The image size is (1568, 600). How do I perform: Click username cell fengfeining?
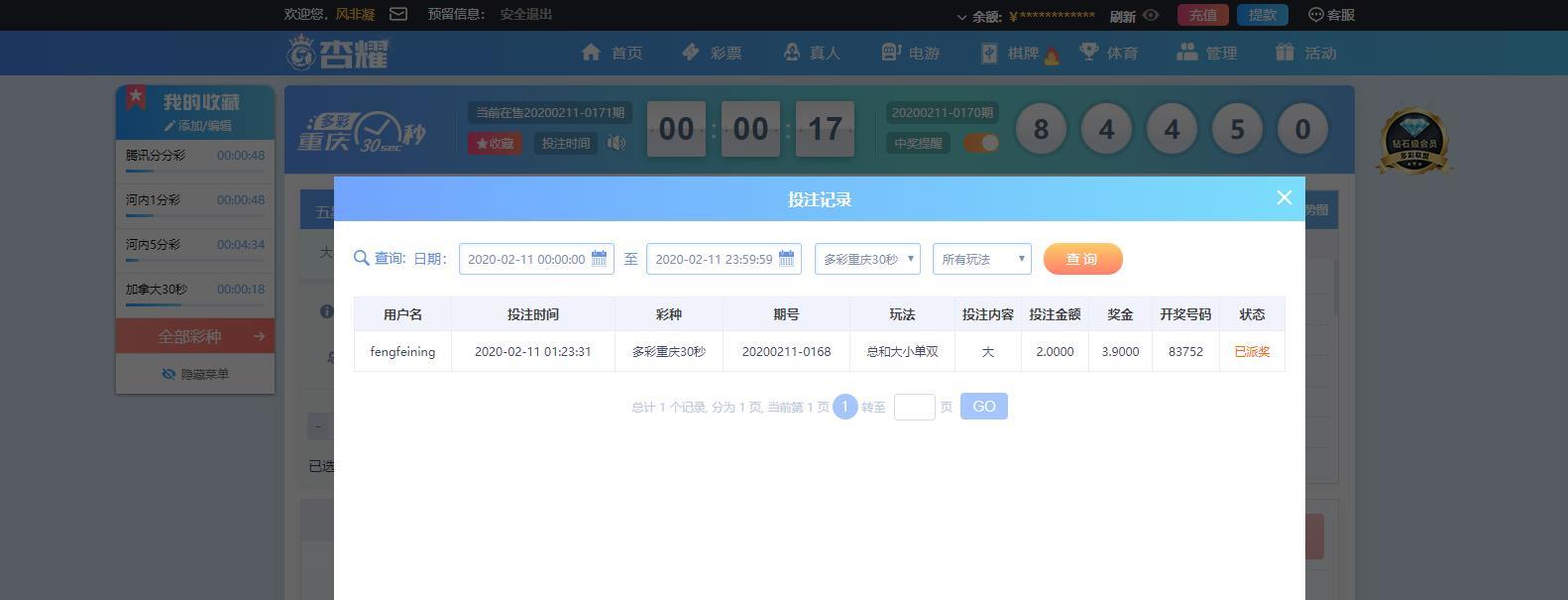tap(402, 351)
